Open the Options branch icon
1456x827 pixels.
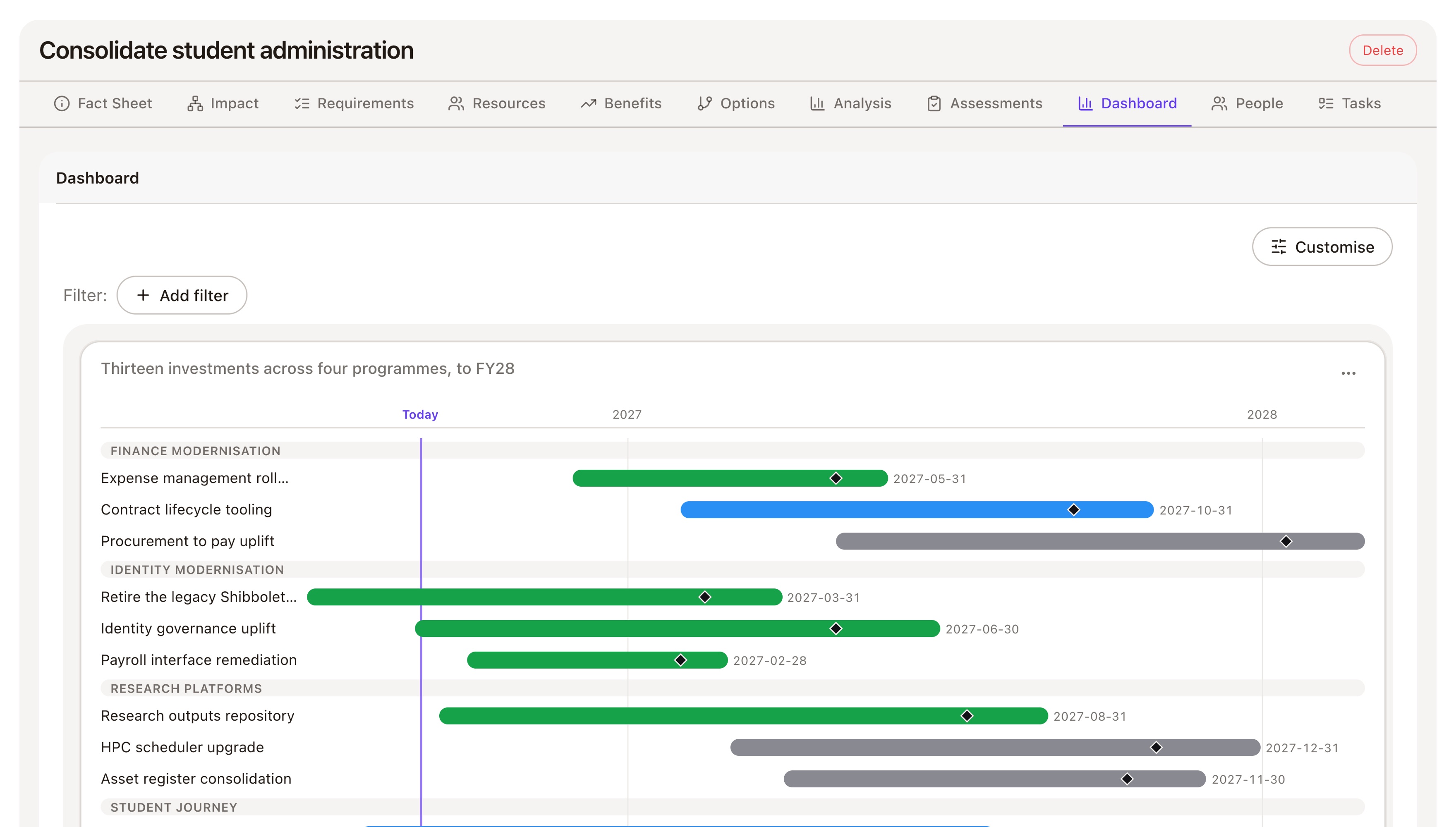[704, 103]
